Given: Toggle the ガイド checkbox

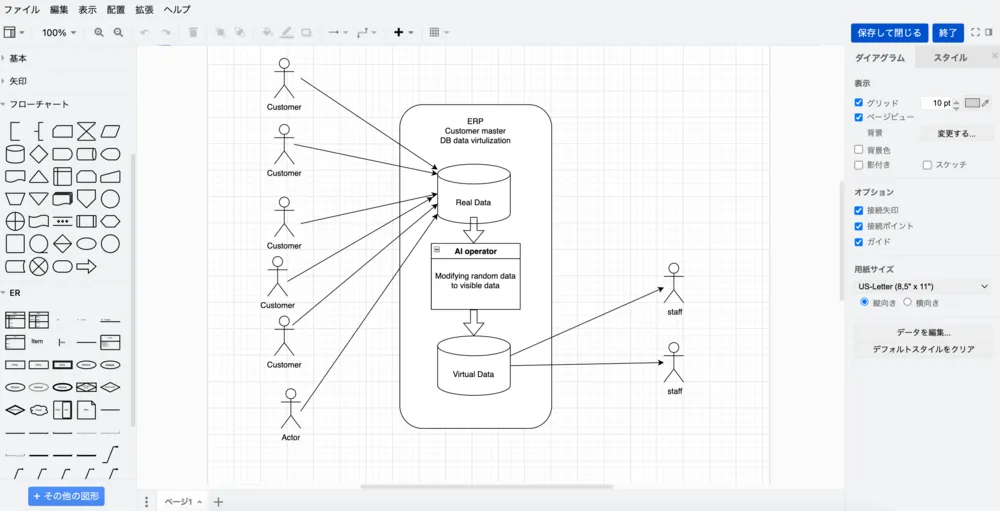Looking at the screenshot, I should pos(858,242).
